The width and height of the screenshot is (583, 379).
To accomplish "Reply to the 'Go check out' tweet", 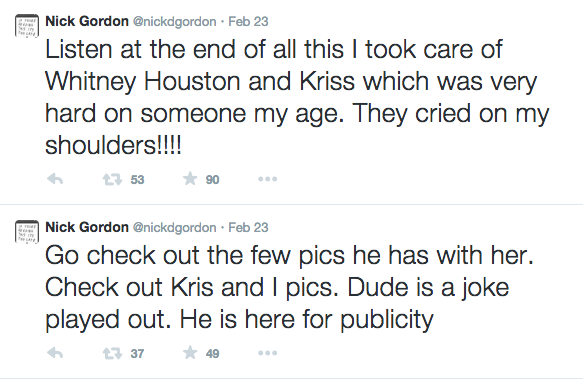I will pos(55,353).
